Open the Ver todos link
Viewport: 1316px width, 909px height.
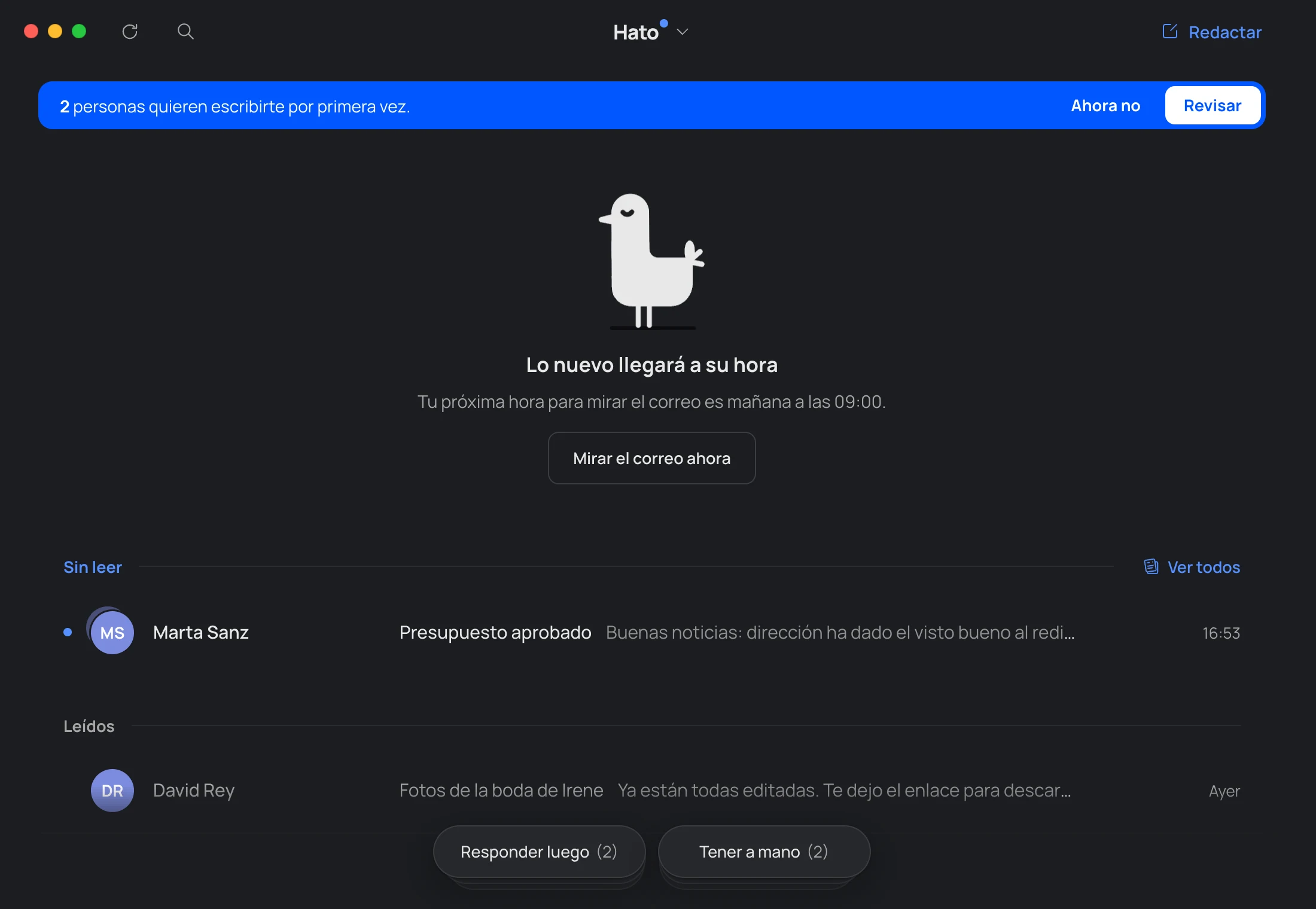[1204, 567]
